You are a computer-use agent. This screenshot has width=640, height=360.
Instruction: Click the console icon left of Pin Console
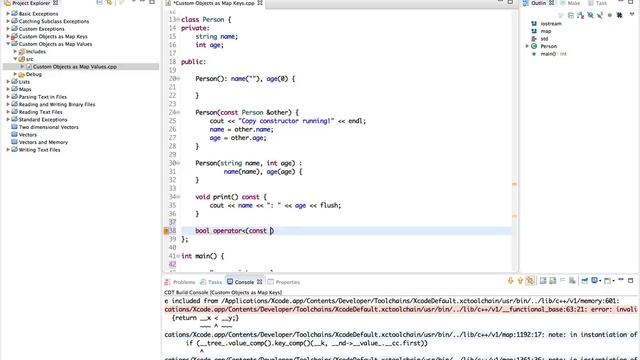572,281
